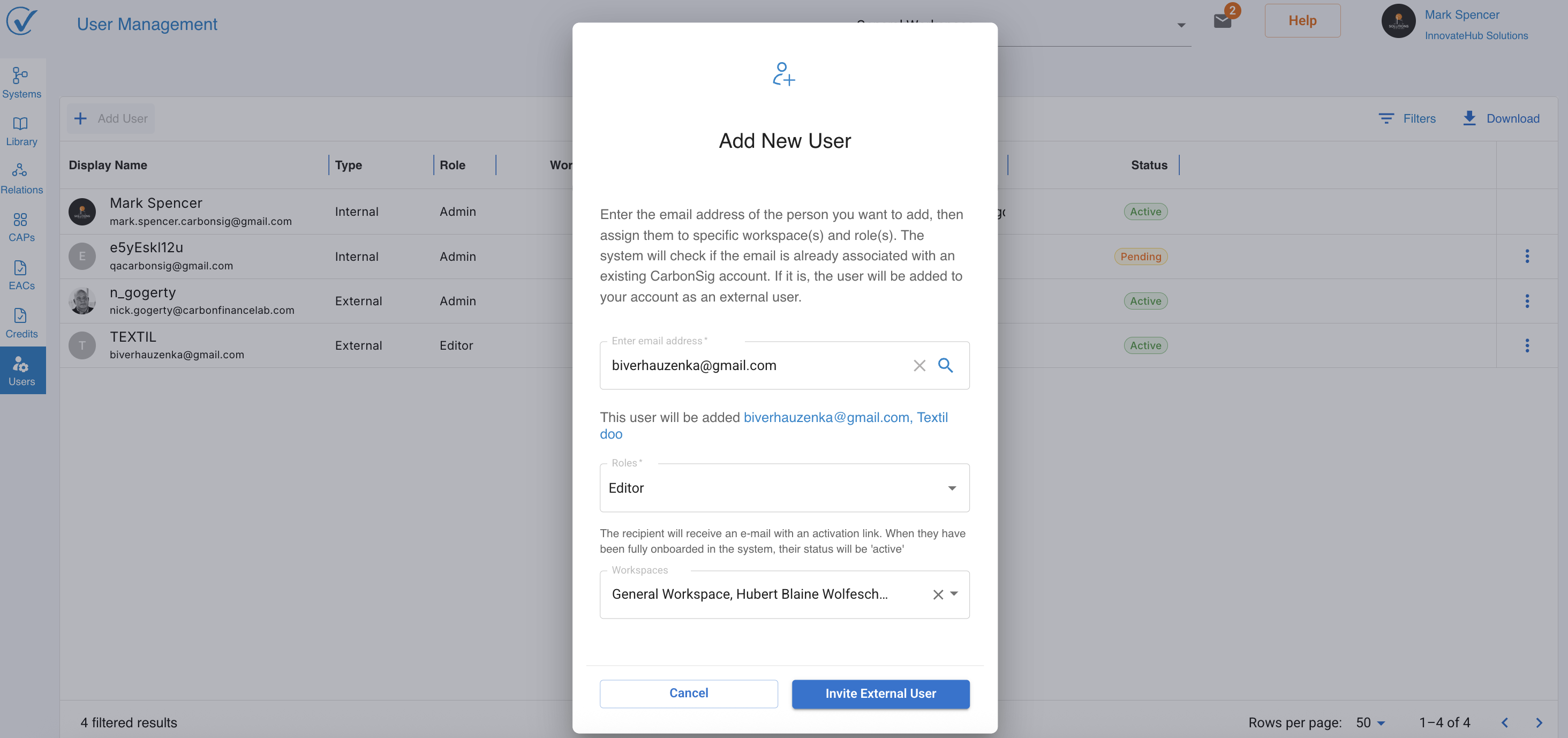Viewport: 1568px width, 738px height.
Task: Cancel the Add New User dialog
Action: [689, 693]
